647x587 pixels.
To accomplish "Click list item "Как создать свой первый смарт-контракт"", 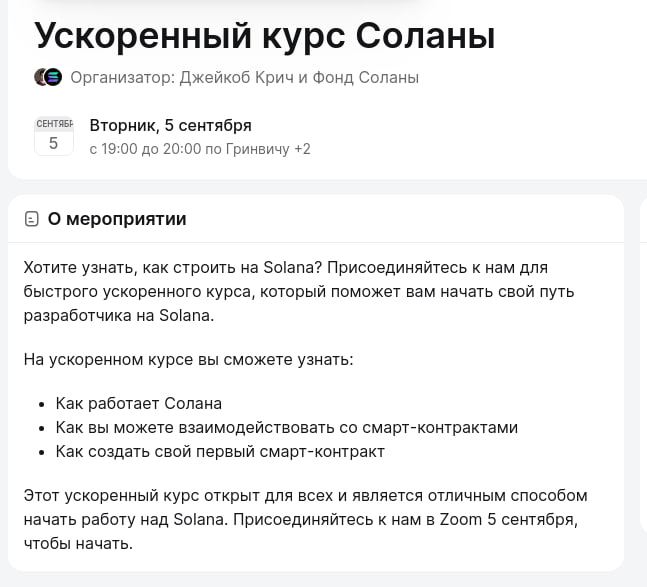I will 220,452.
